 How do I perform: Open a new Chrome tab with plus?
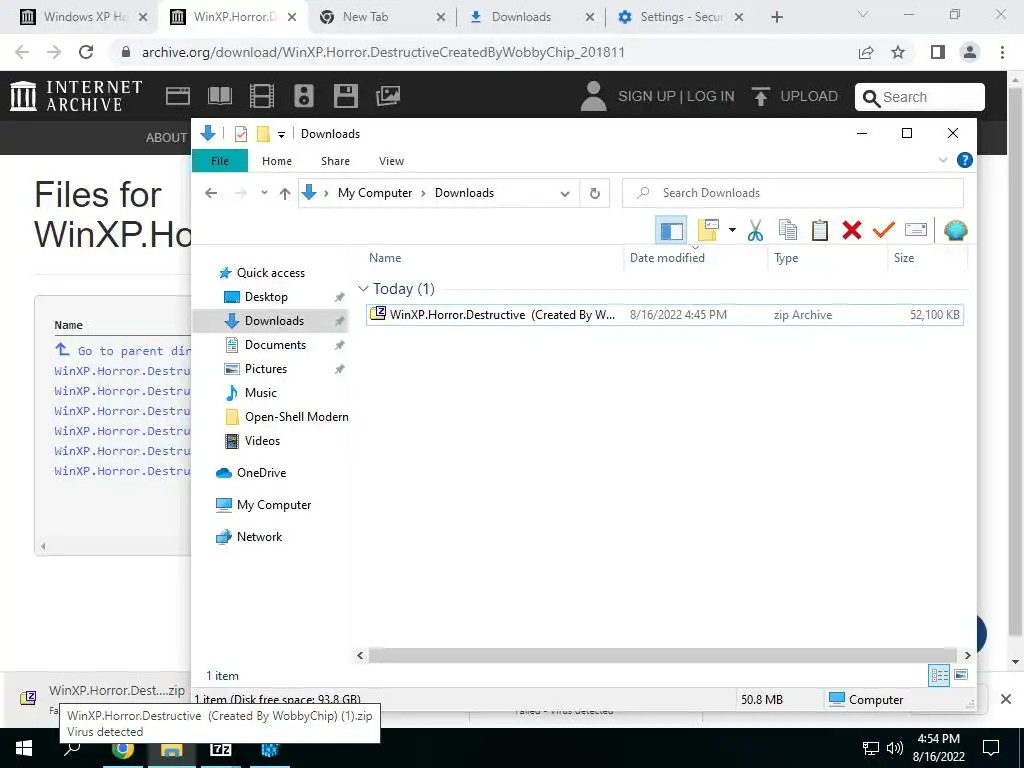click(x=776, y=17)
